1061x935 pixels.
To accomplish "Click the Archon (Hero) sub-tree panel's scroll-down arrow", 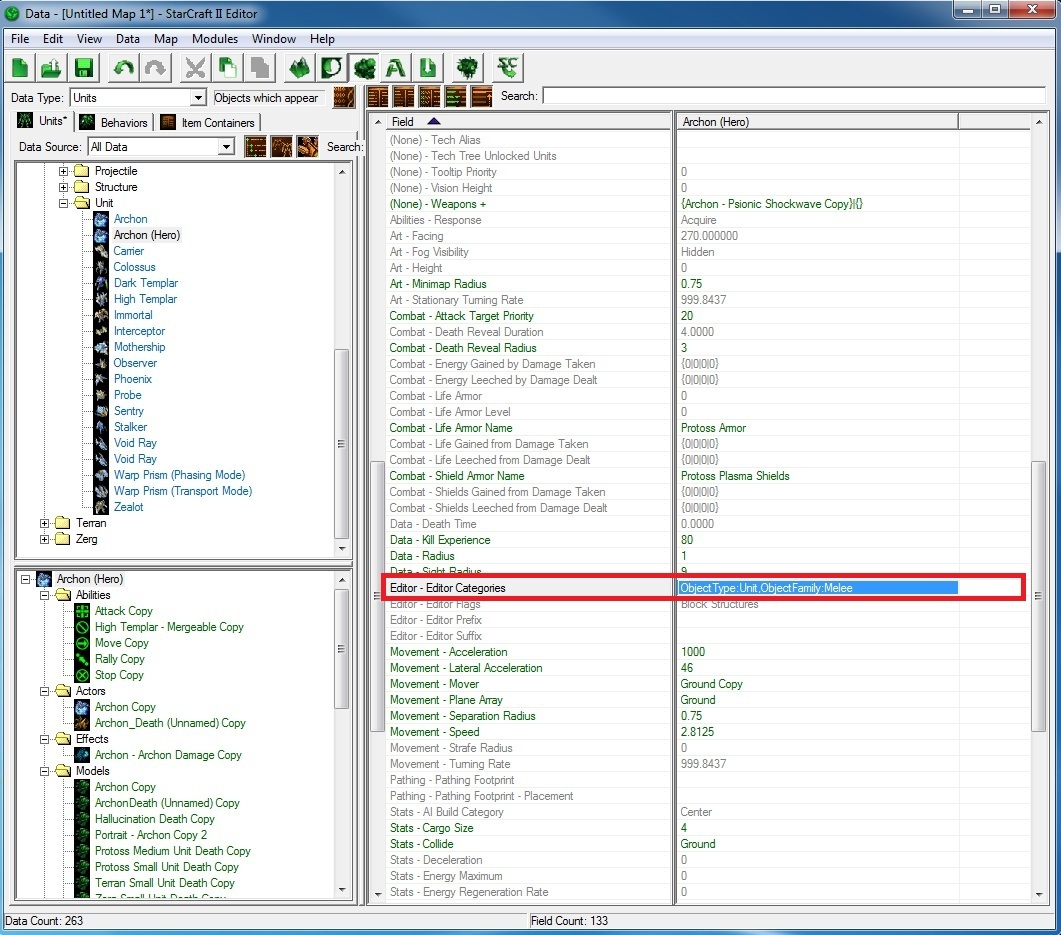I will pyautogui.click(x=342, y=890).
